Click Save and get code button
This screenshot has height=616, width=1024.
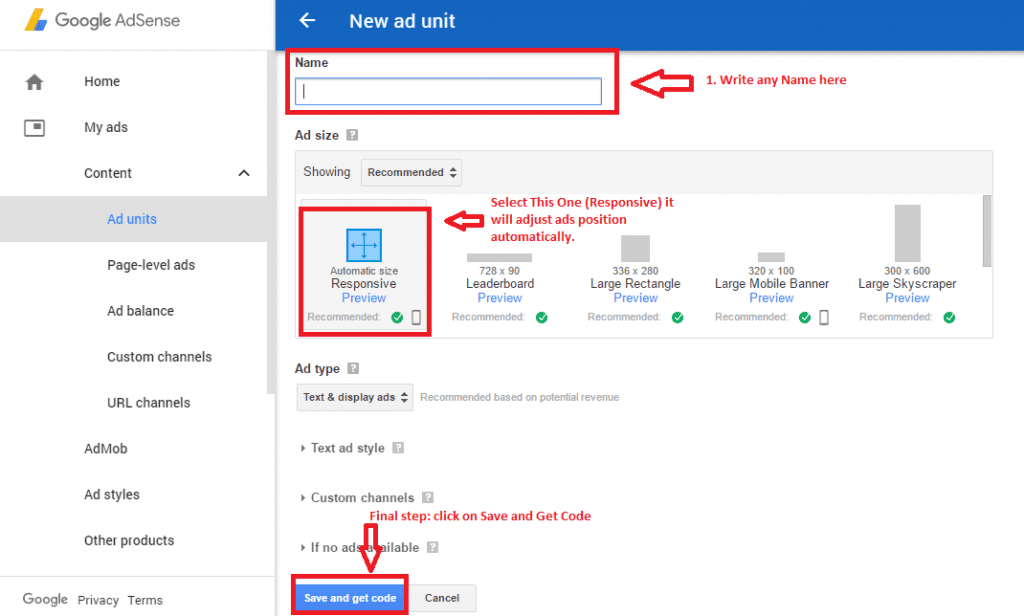[350, 598]
